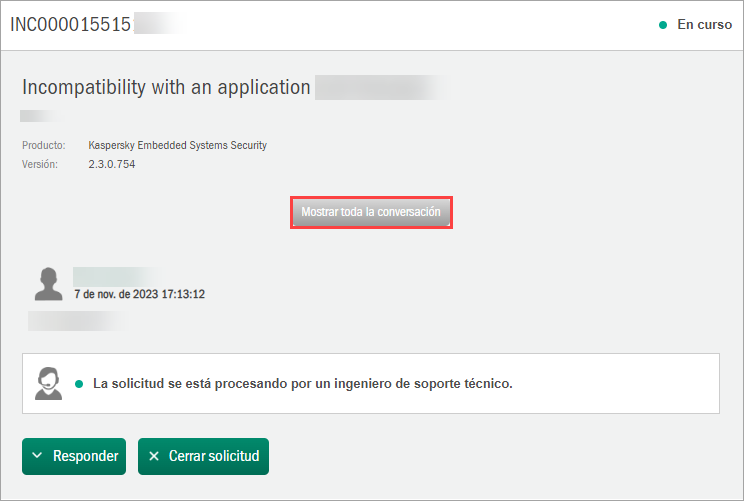The width and height of the screenshot is (744, 501).
Task: Click the message 'La solicitud se está procesando'
Action: (303, 383)
